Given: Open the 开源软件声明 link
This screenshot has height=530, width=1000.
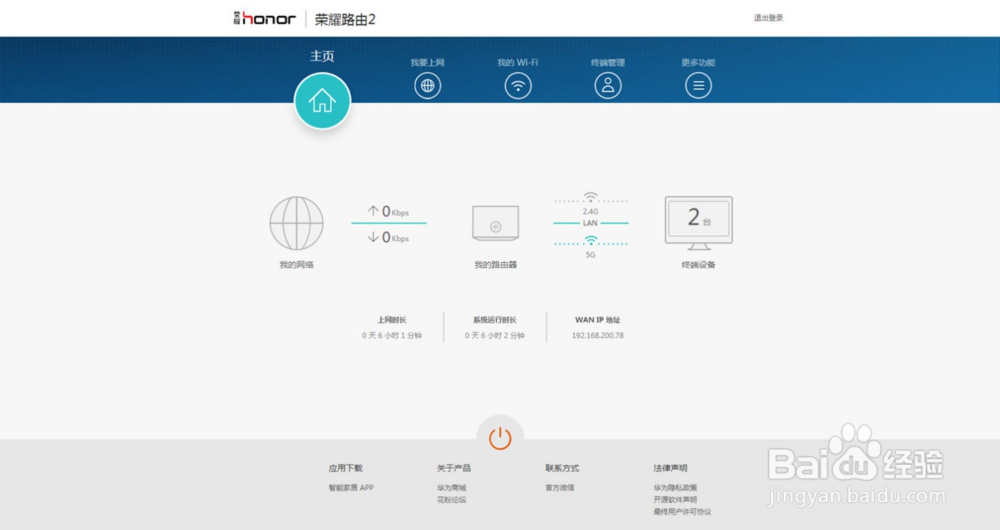Looking at the screenshot, I should click(x=675, y=500).
